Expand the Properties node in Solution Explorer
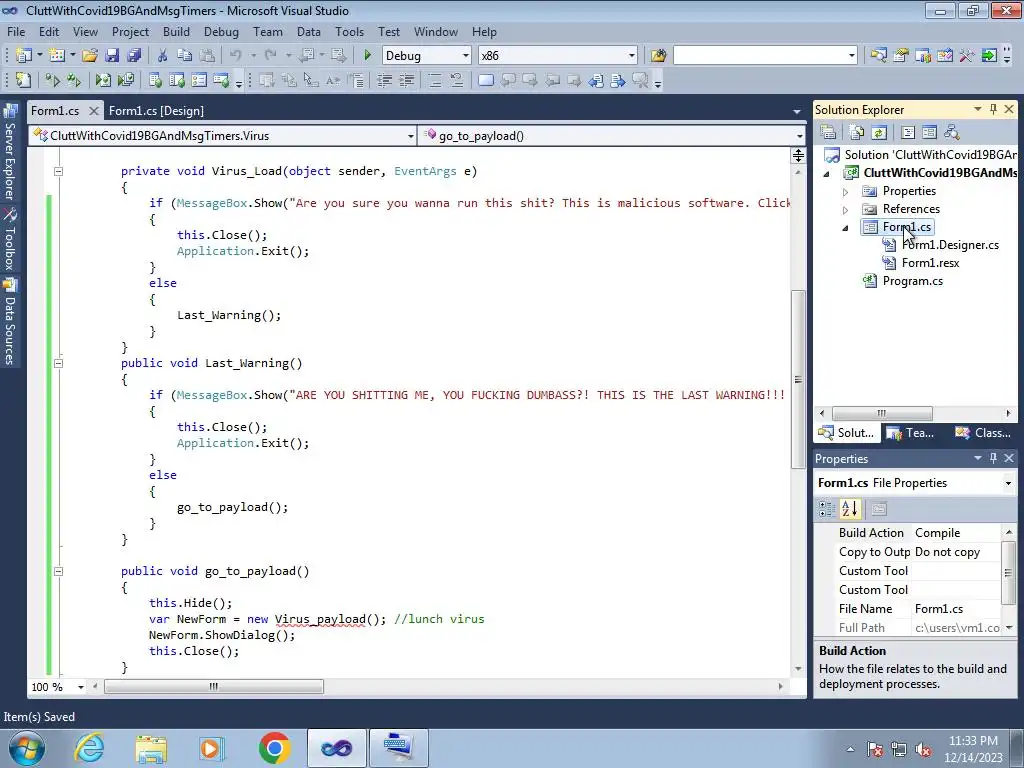The width and height of the screenshot is (1024, 768). [x=846, y=191]
